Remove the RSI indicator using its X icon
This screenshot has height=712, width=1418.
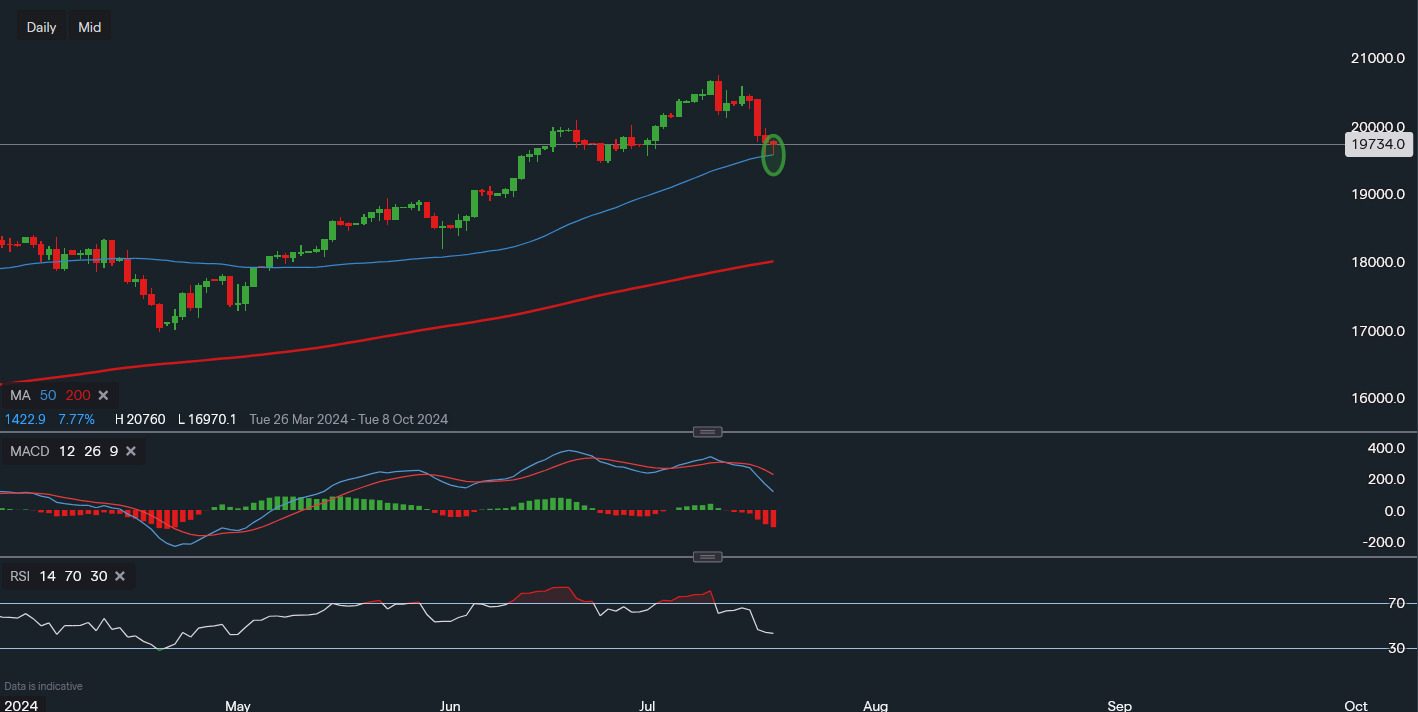(x=119, y=576)
